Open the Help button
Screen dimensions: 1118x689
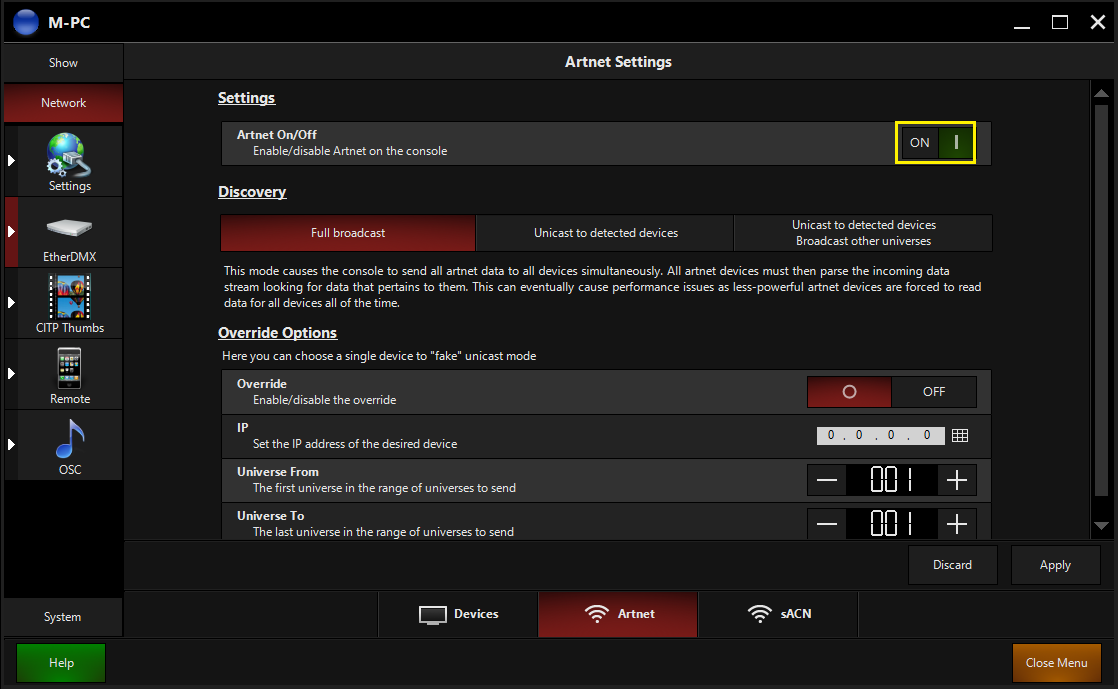(x=61, y=663)
